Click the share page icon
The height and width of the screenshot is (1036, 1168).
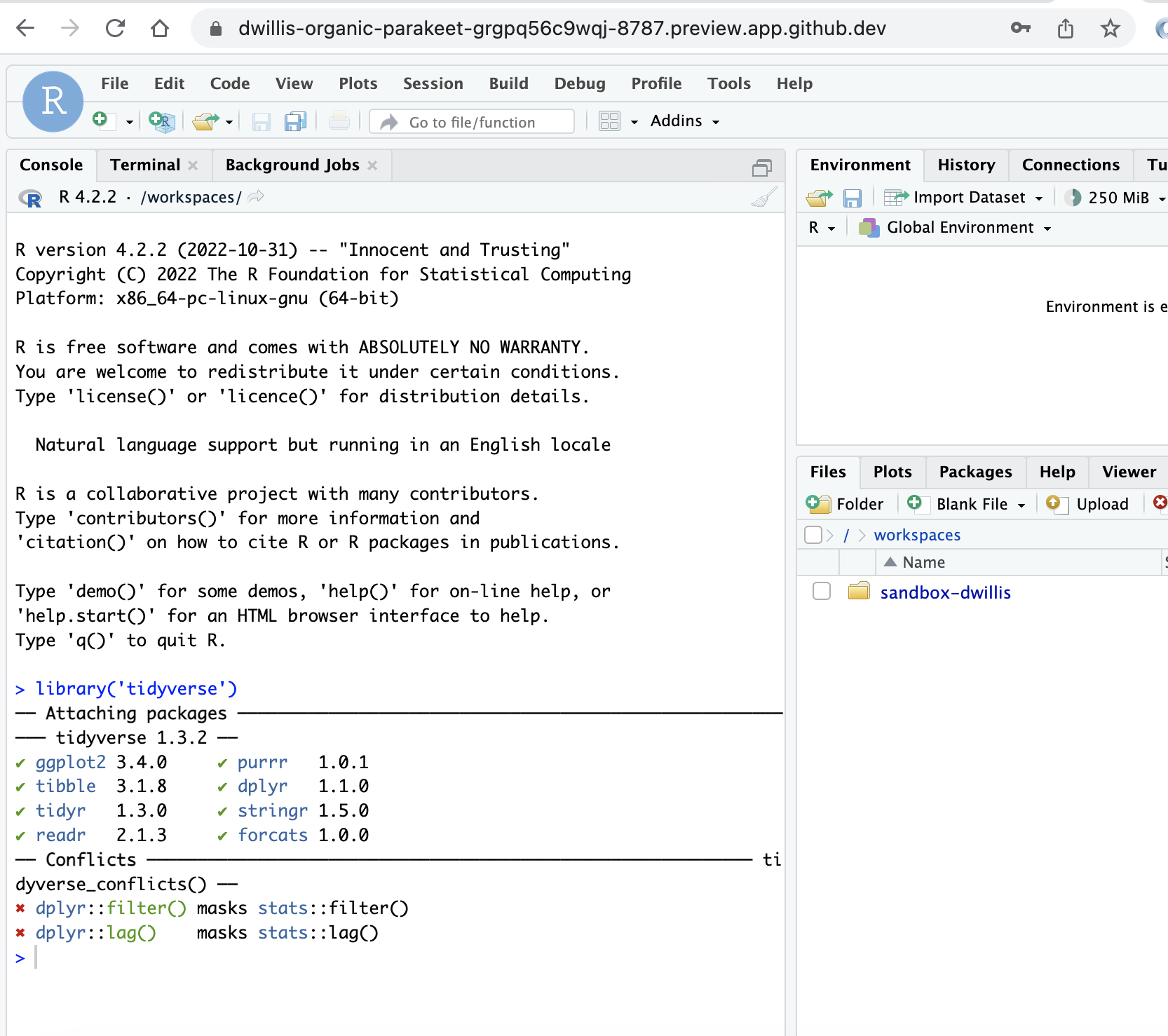tap(1066, 28)
